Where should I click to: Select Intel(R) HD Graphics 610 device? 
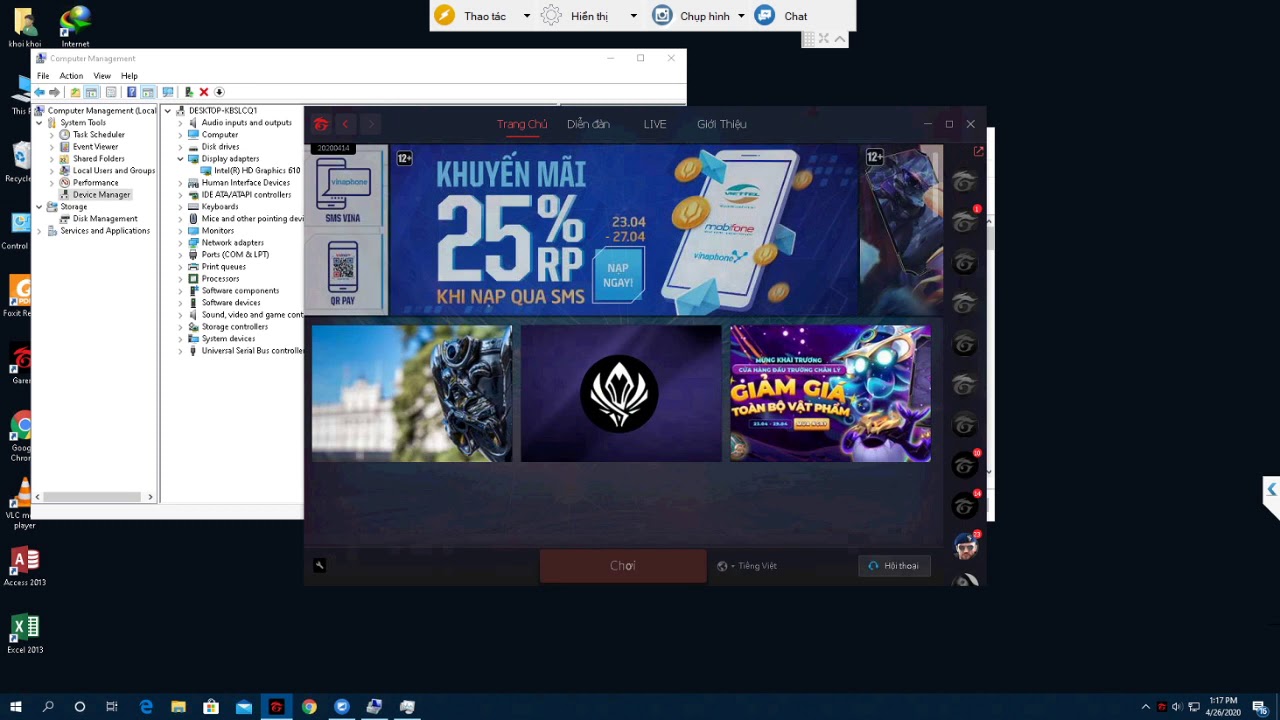coord(257,170)
